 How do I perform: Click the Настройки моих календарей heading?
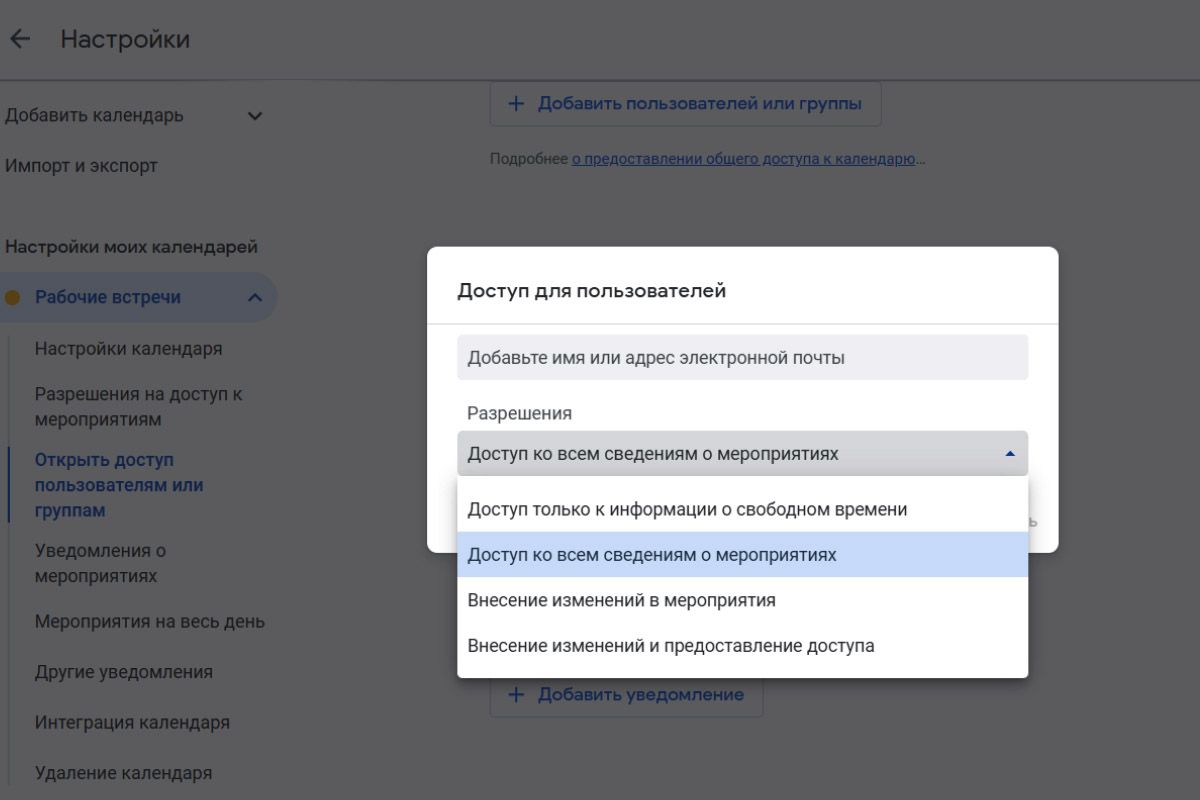131,247
